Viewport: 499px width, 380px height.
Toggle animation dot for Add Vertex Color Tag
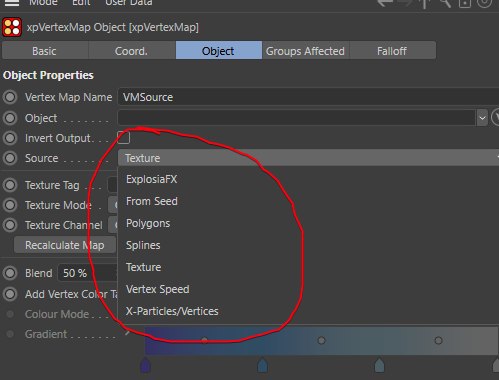point(10,294)
